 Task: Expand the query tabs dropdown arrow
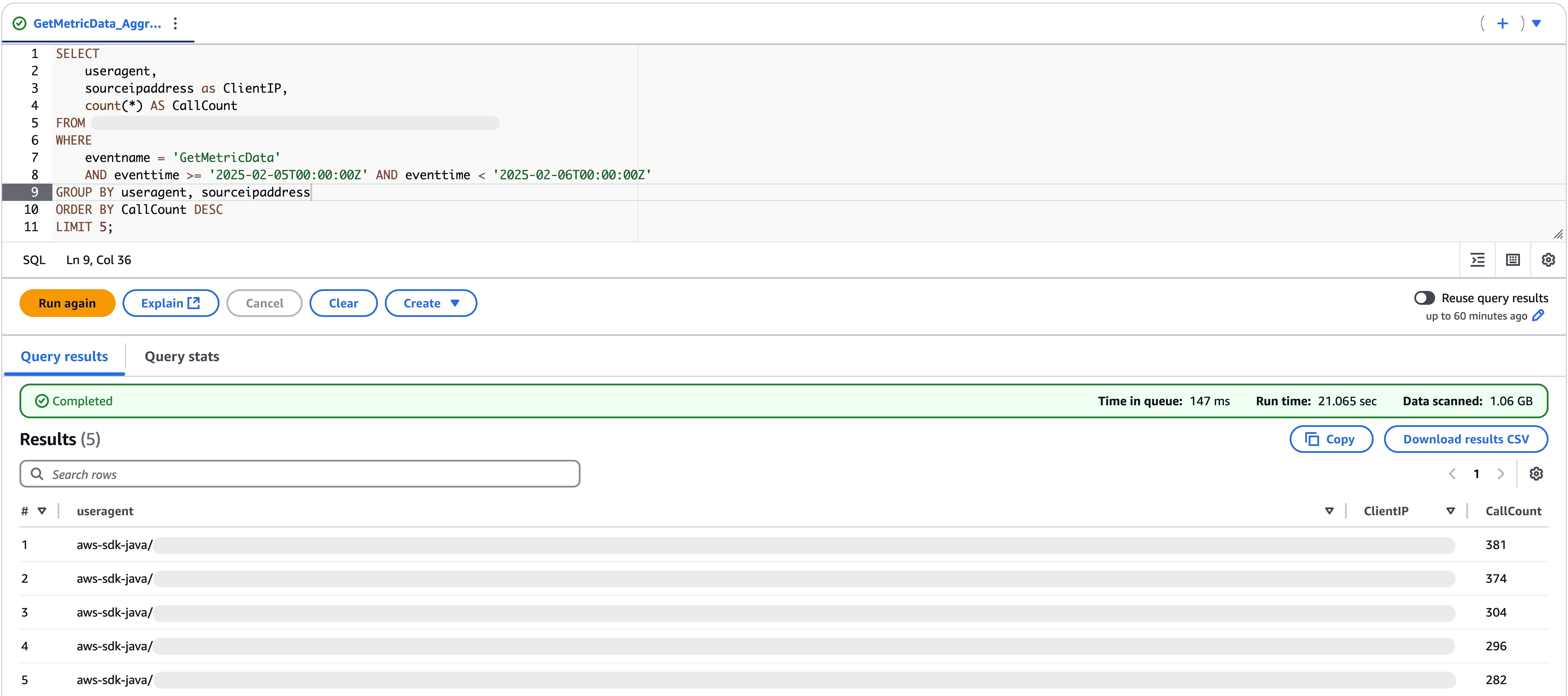coord(1536,23)
